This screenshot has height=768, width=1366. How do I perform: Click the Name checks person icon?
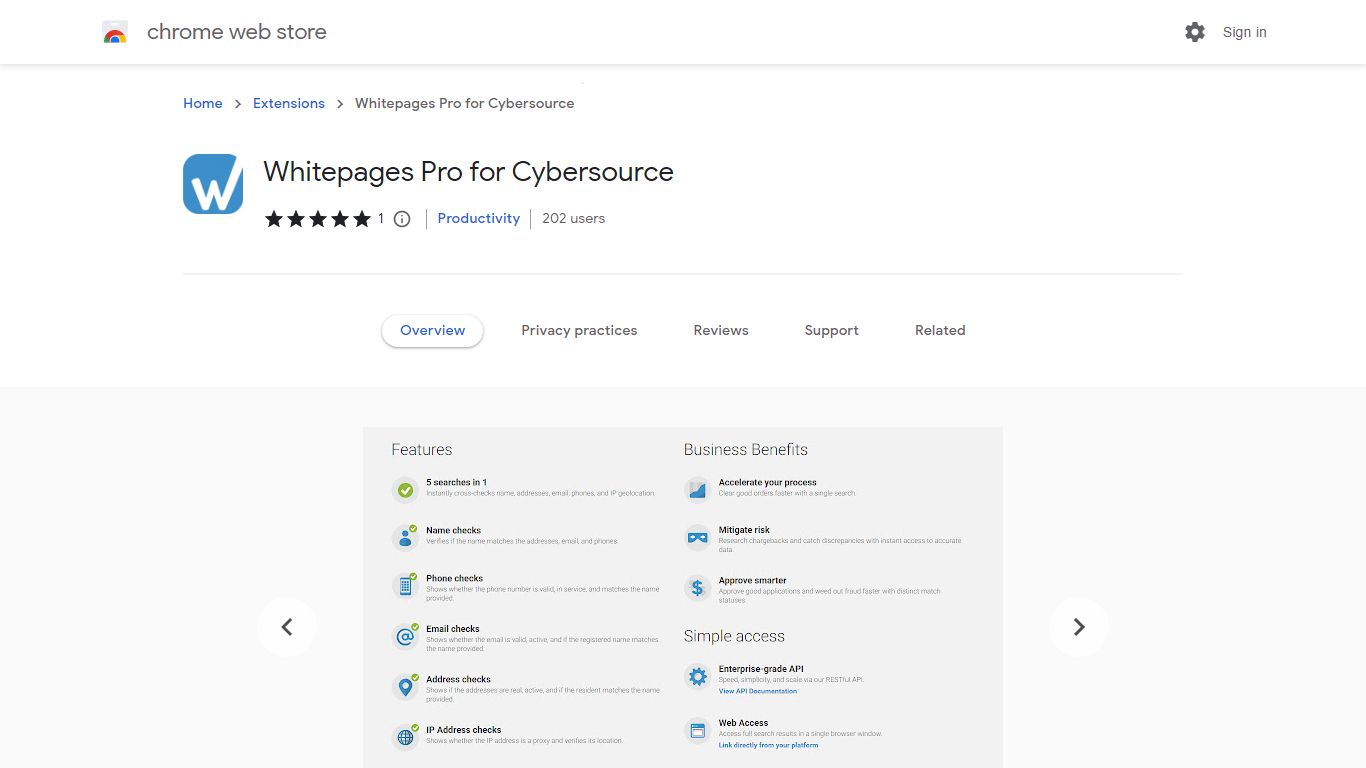click(x=405, y=538)
